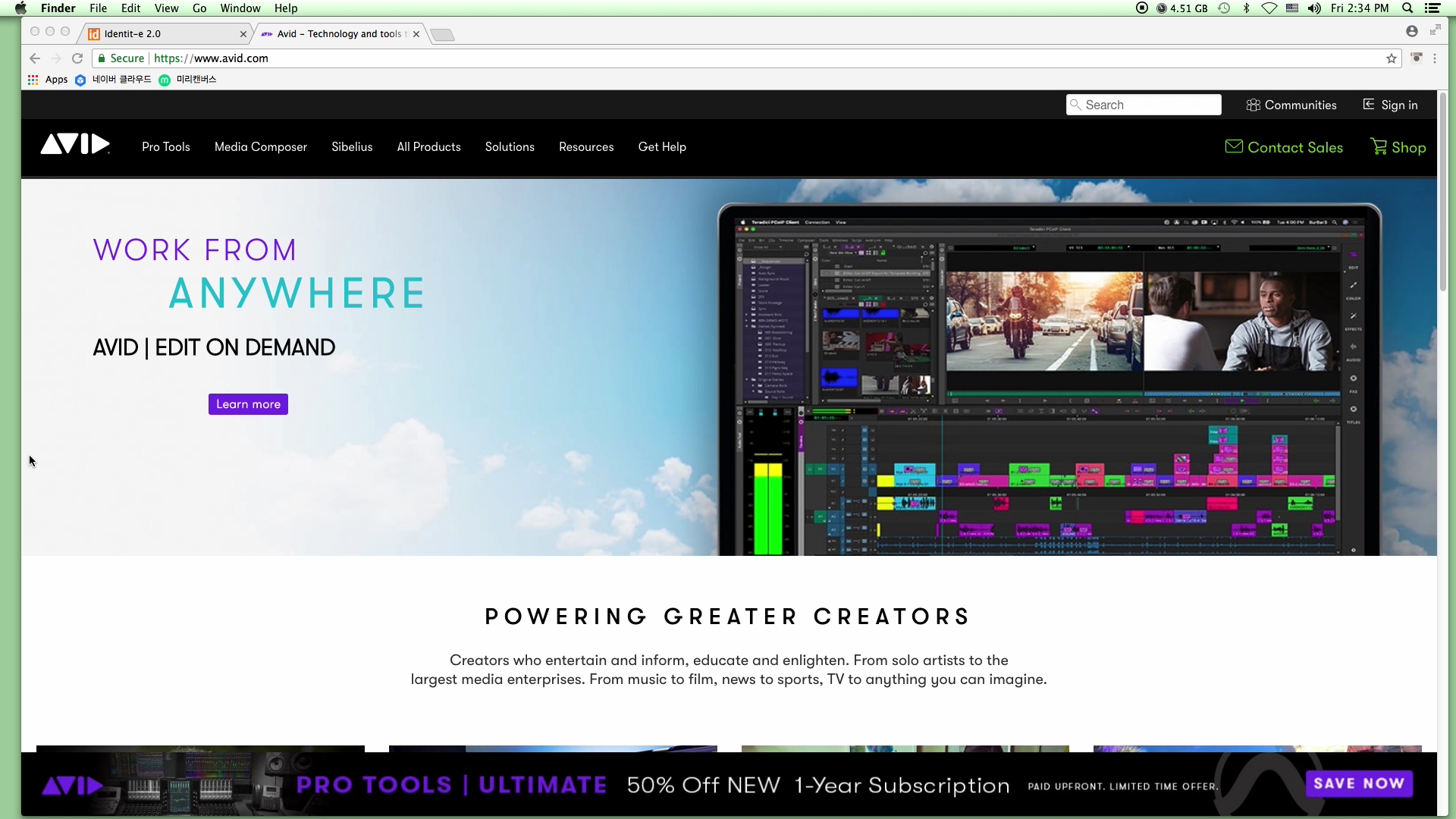Click the URL address bar

(747, 58)
